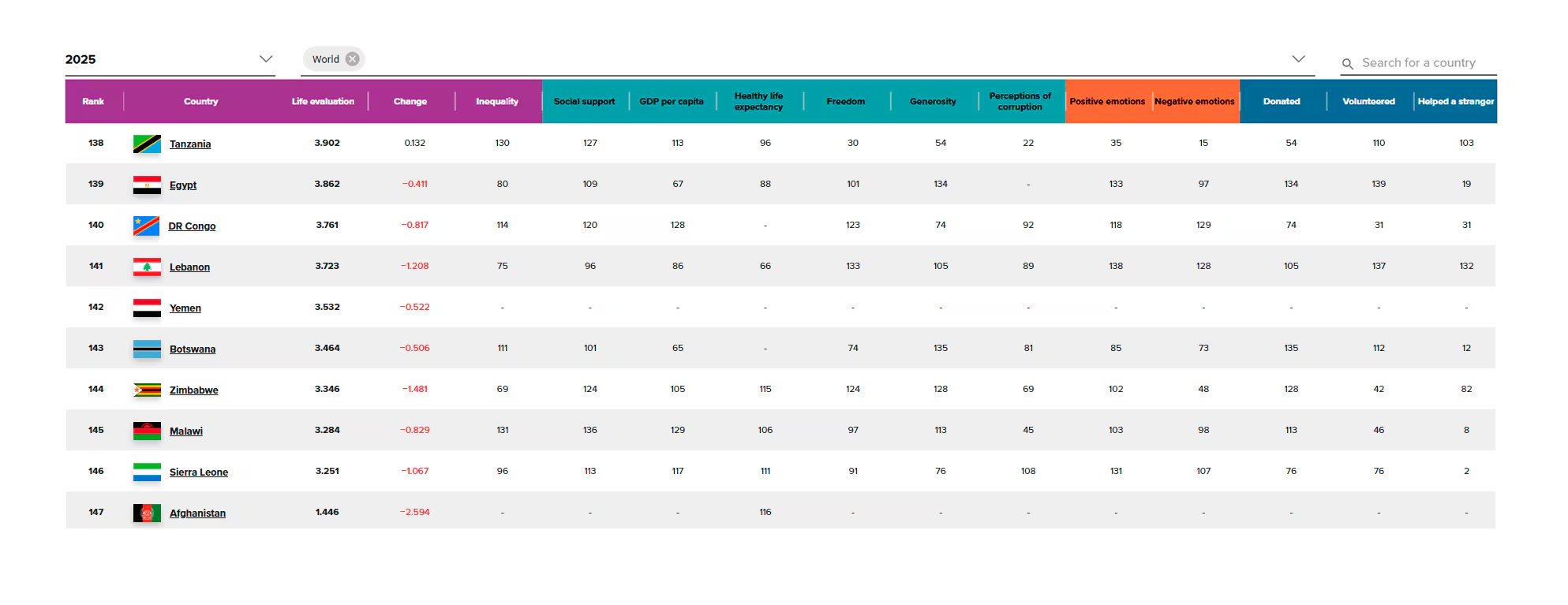Click the search magnifier icon
Screen dimensions: 1568x605
[1348, 62]
